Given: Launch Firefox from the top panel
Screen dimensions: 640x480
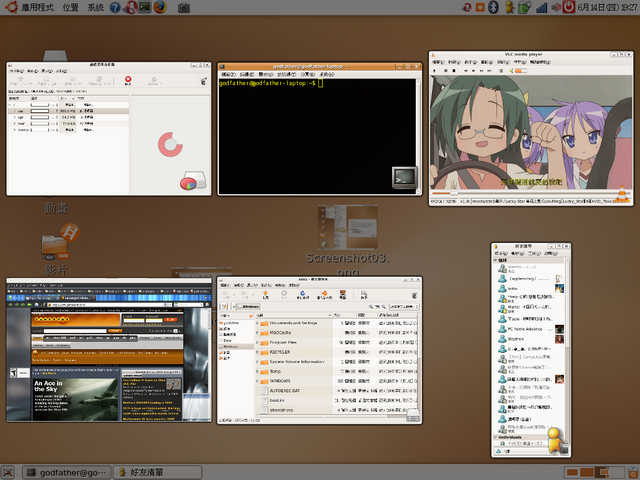Looking at the screenshot, I should pos(160,7).
